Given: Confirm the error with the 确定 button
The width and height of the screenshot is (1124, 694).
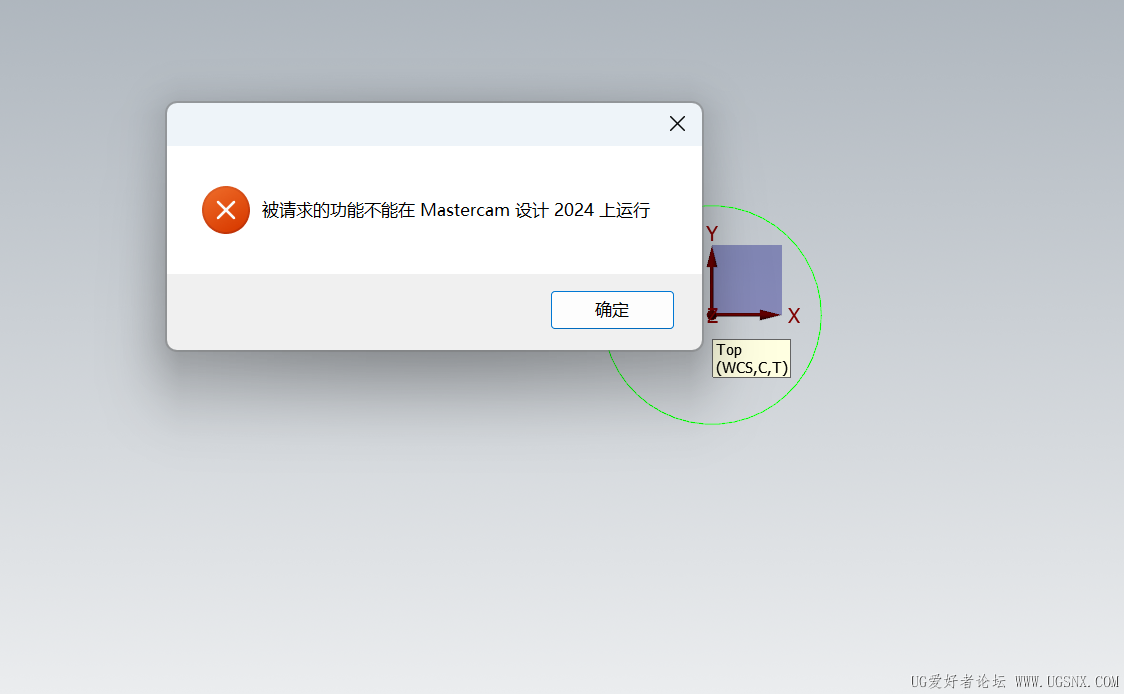Looking at the screenshot, I should (x=611, y=310).
